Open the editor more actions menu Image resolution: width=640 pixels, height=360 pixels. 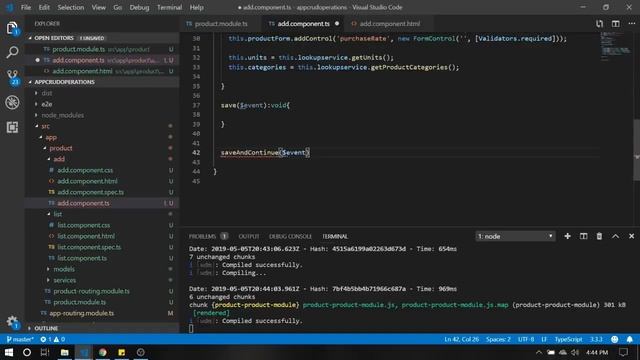631,24
